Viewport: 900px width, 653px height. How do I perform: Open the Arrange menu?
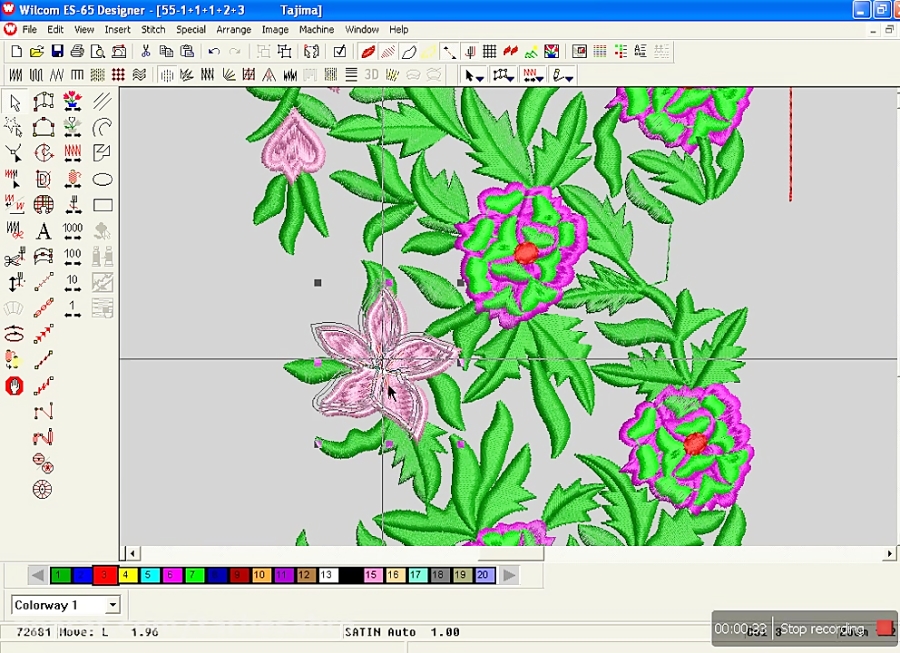pos(233,29)
